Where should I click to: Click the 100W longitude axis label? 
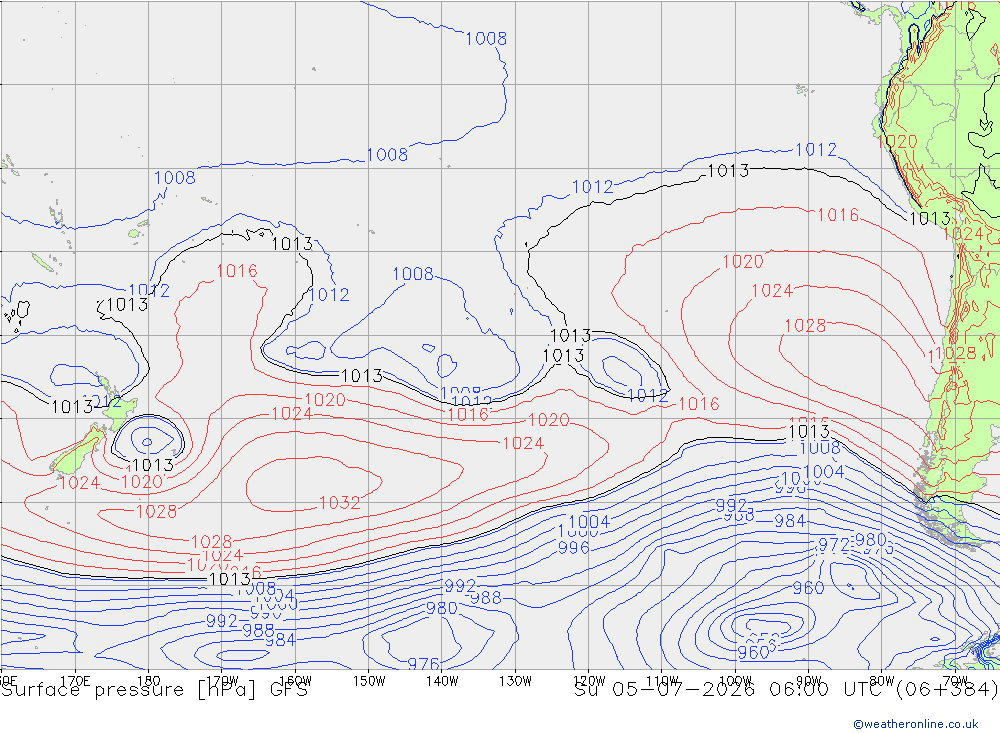pyautogui.click(x=735, y=680)
